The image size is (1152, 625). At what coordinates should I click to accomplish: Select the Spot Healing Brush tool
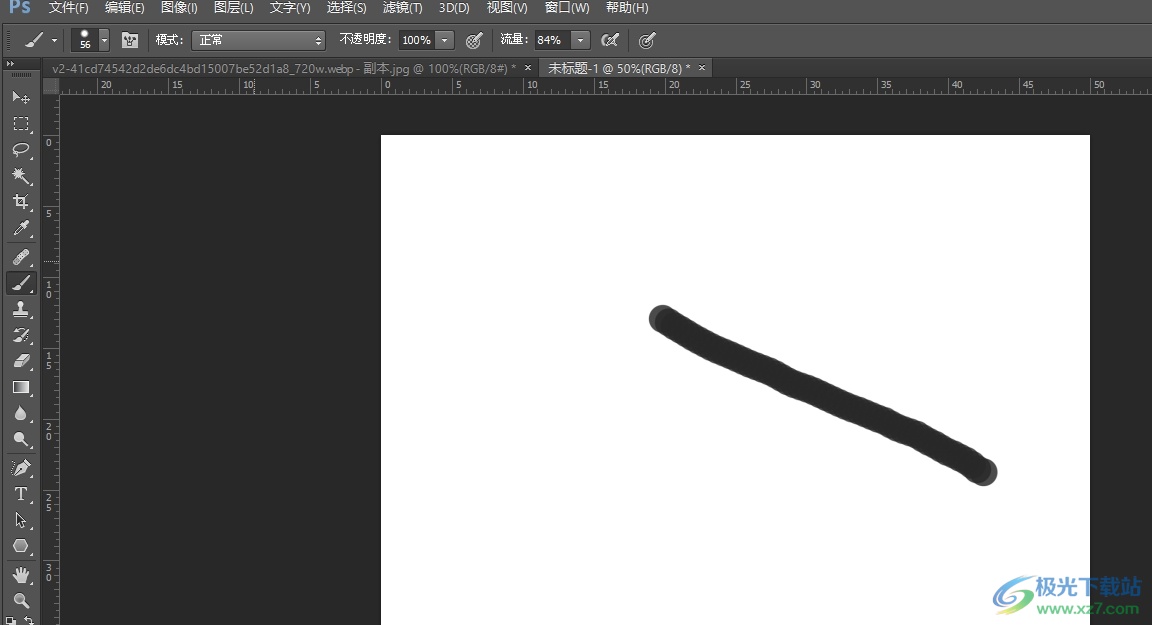21,256
